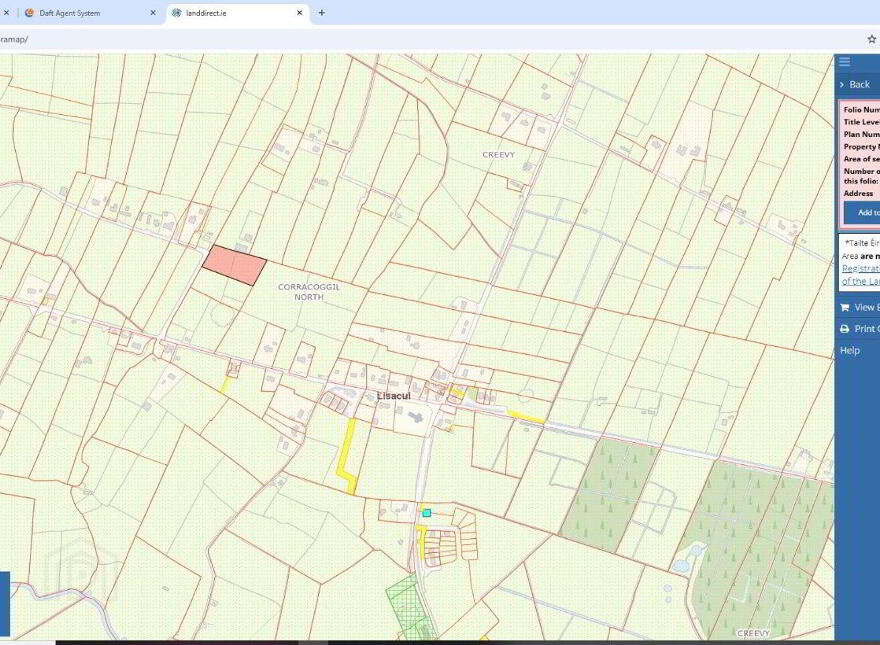
Task: Open the View Basket cart item
Action: 860,308
